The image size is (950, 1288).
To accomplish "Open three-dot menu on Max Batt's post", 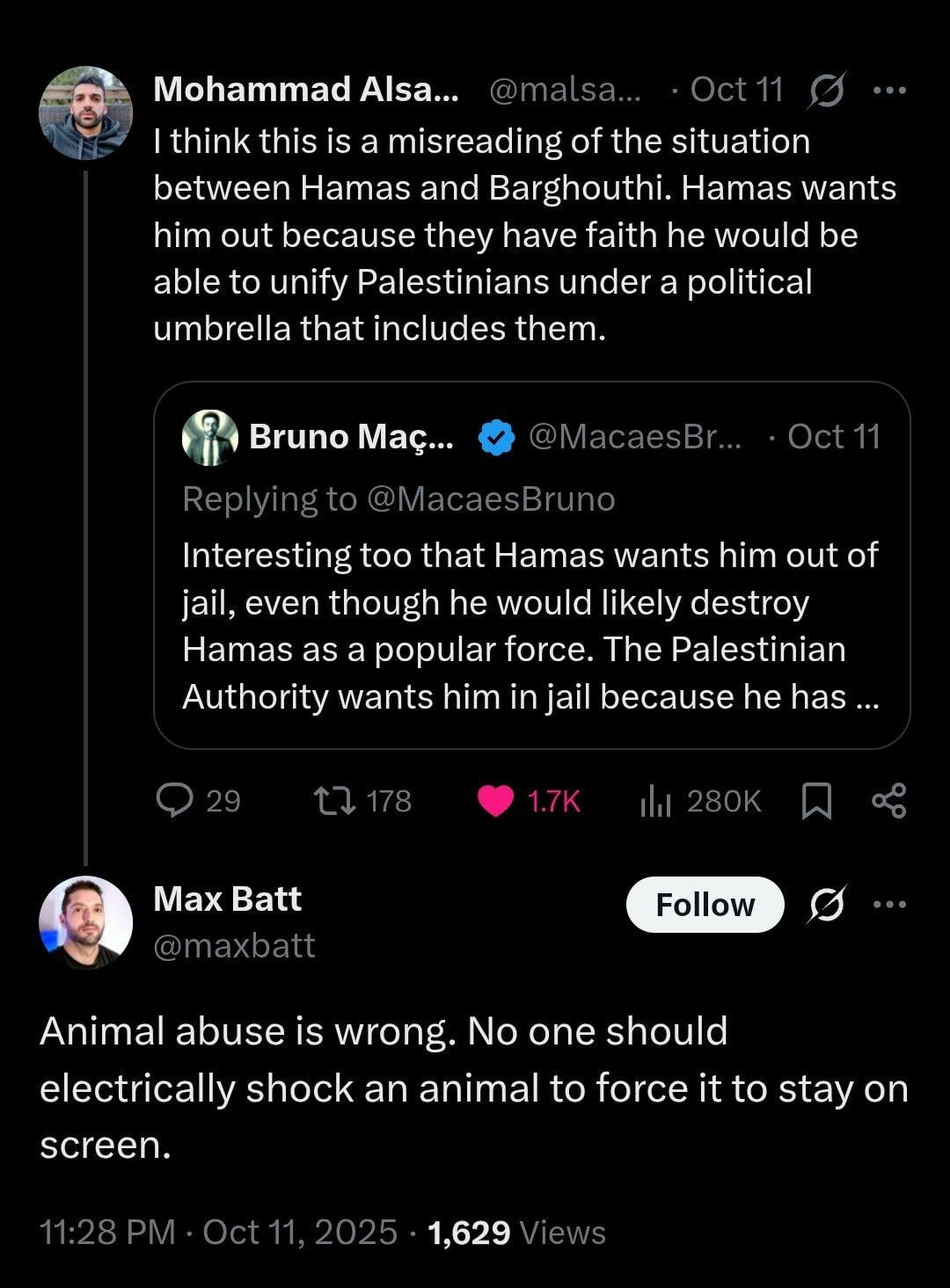I will tap(889, 905).
